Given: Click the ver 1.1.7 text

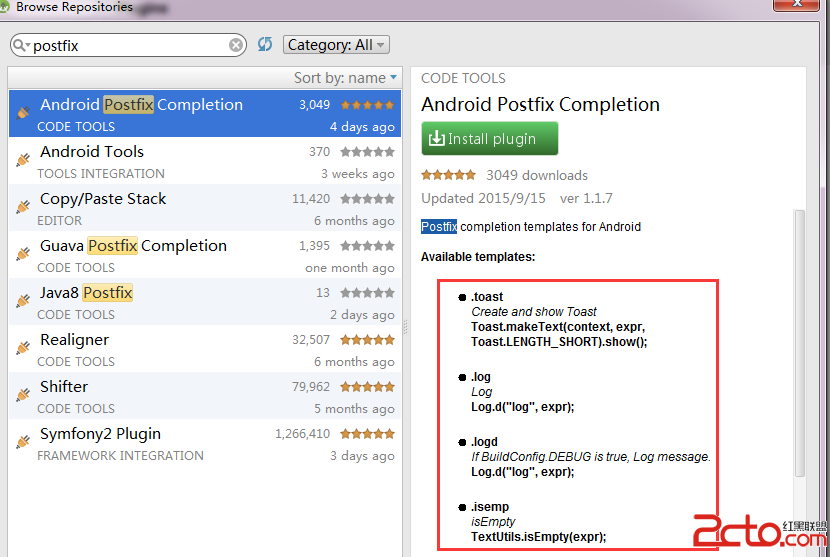Looking at the screenshot, I should point(586,199).
